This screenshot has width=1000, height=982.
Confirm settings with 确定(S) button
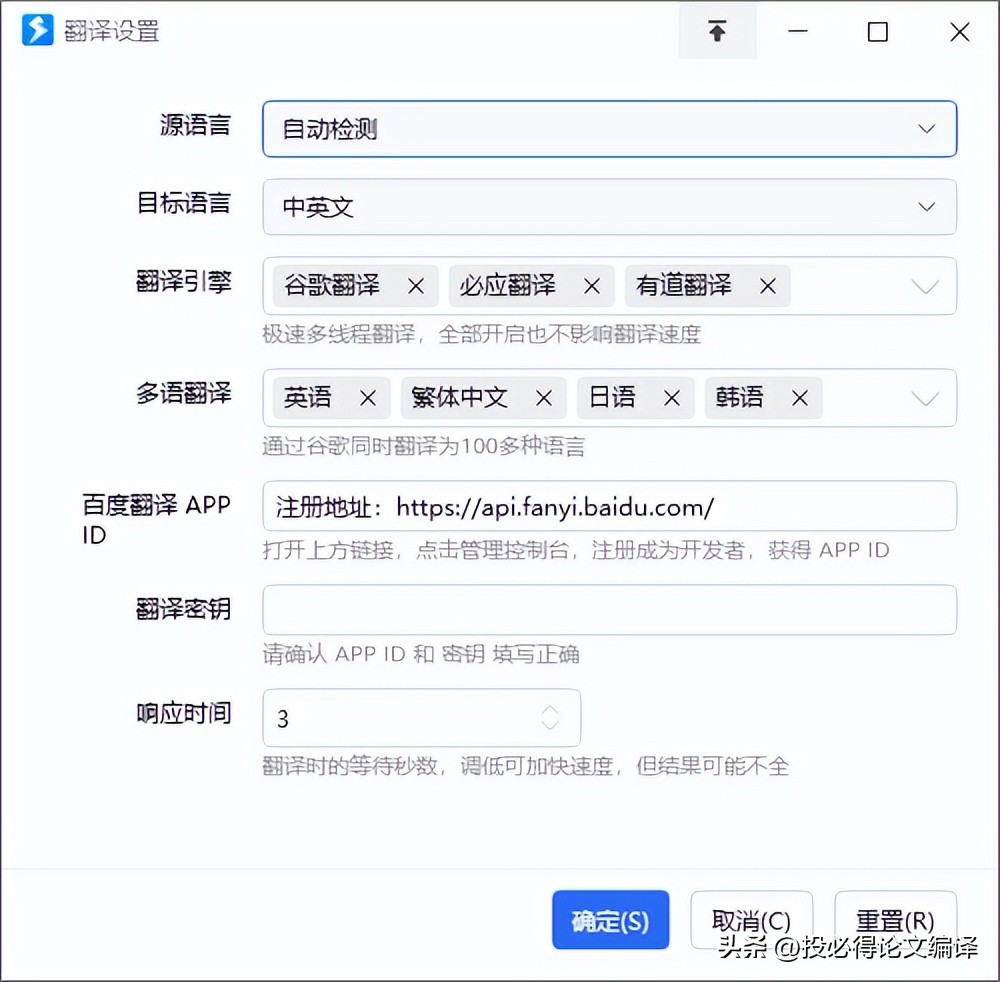click(x=610, y=920)
